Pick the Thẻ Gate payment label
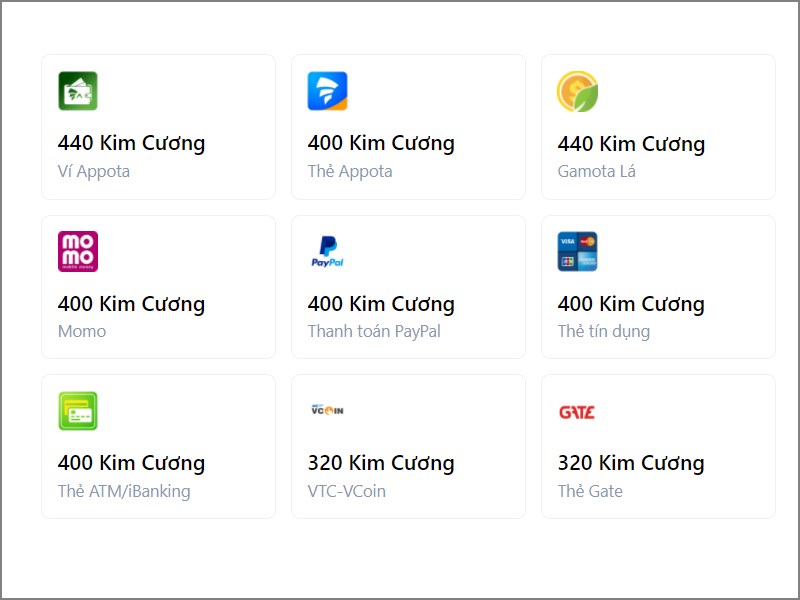The width and height of the screenshot is (800, 600). (590, 491)
